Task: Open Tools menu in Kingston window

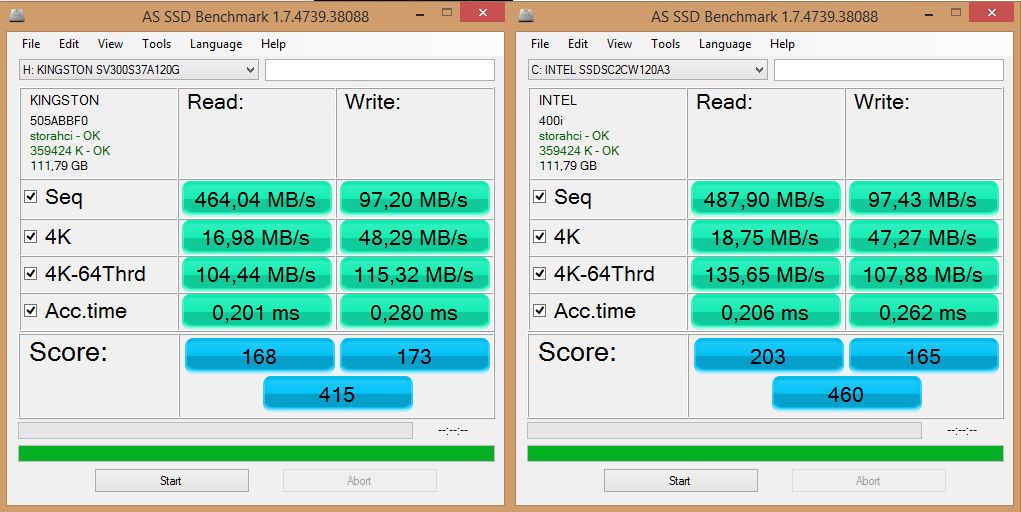Action: point(156,44)
